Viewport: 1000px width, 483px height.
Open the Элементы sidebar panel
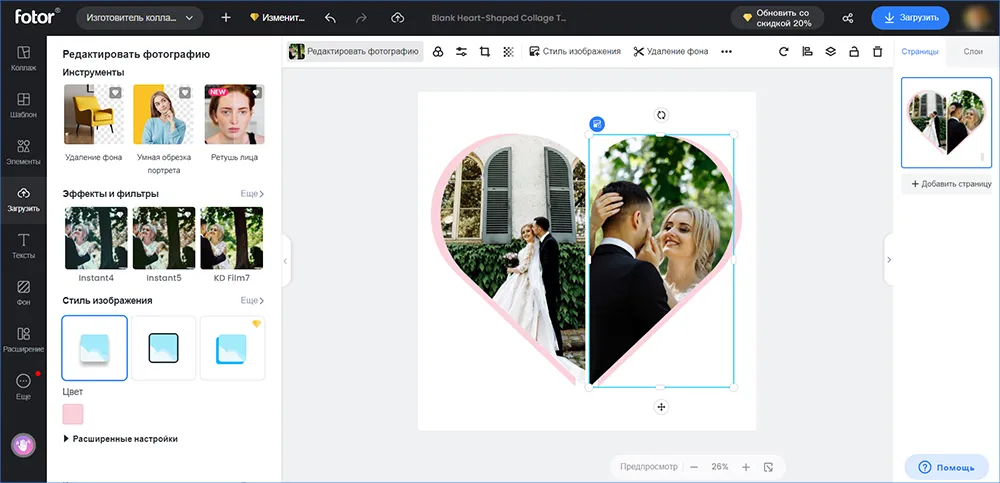pos(24,152)
